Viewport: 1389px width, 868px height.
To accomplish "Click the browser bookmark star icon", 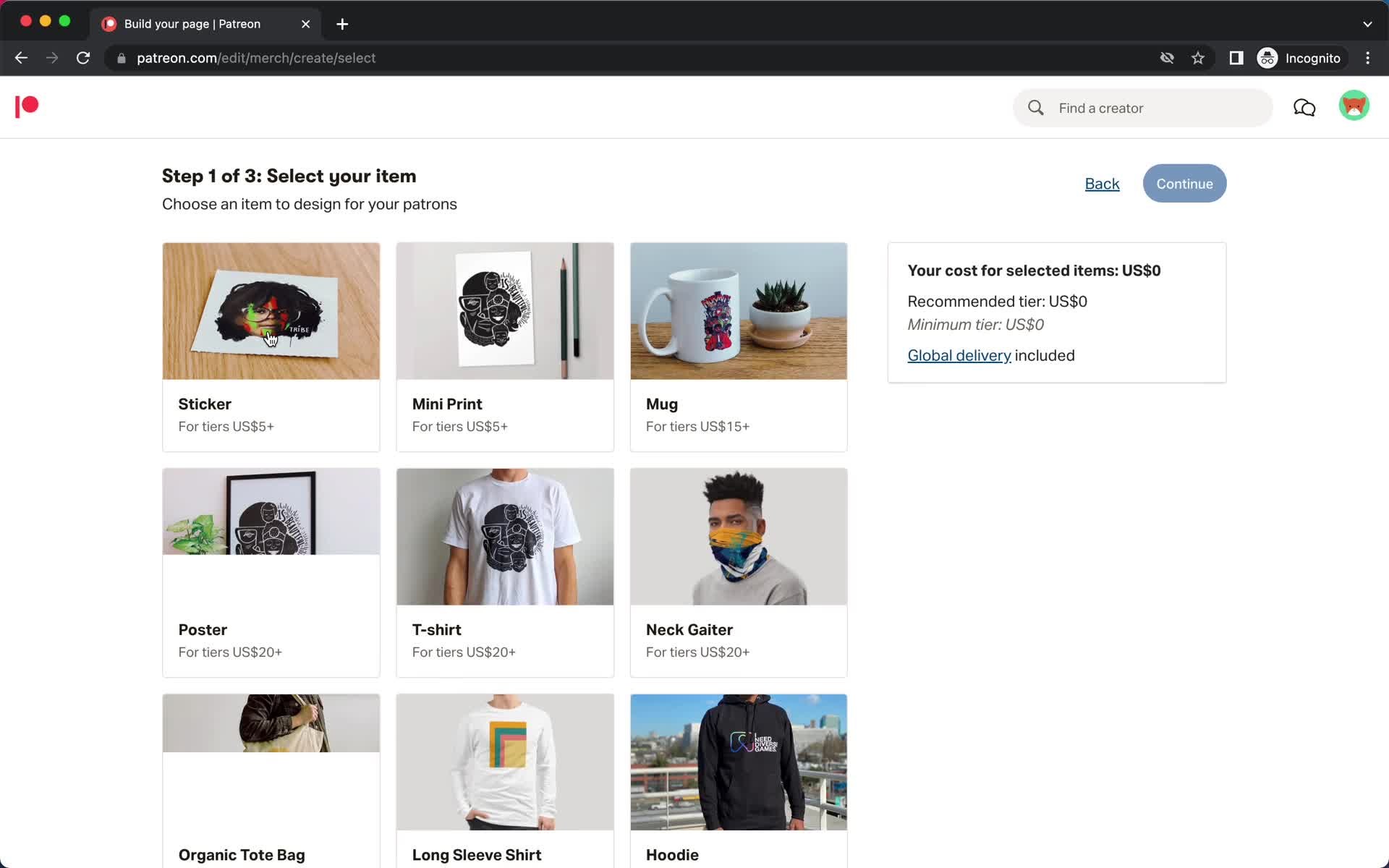I will tap(1200, 58).
